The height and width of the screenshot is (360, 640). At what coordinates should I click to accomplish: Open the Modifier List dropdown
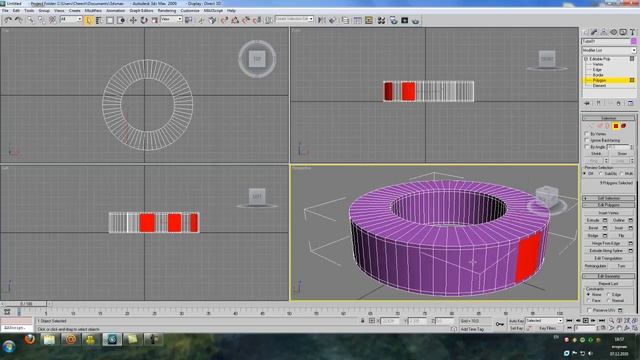tap(609, 50)
